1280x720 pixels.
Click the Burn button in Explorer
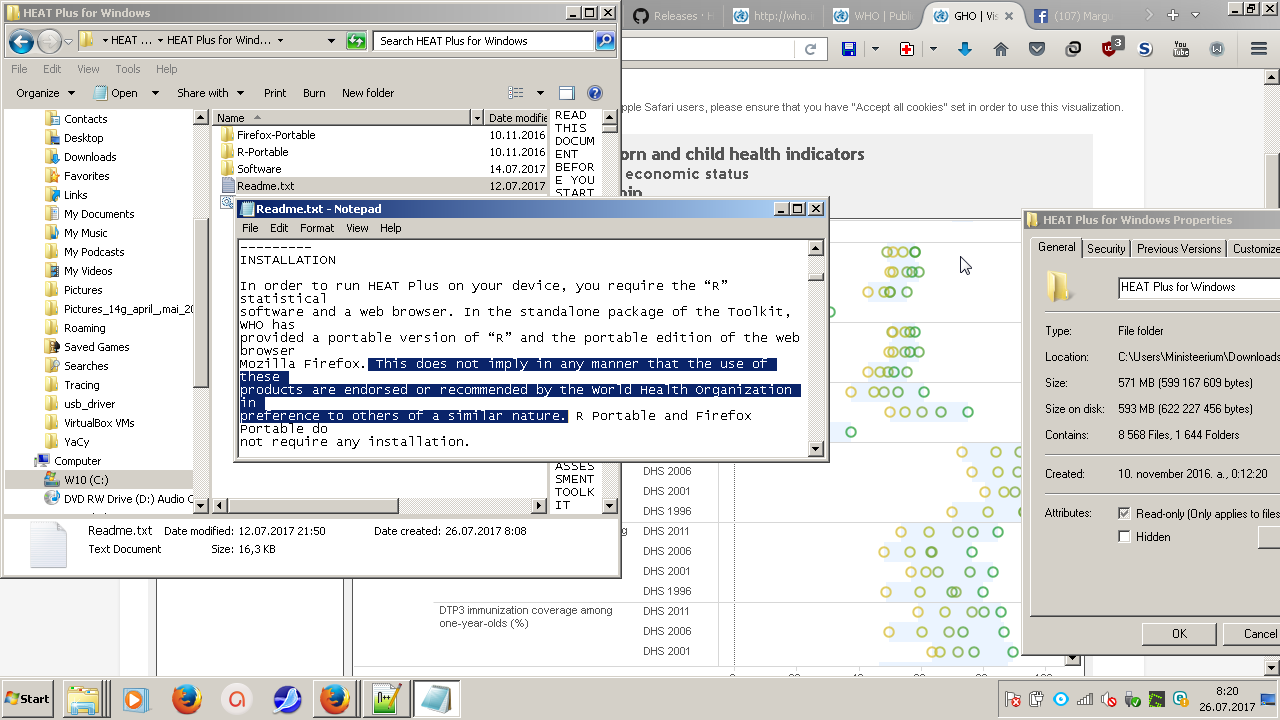314,93
